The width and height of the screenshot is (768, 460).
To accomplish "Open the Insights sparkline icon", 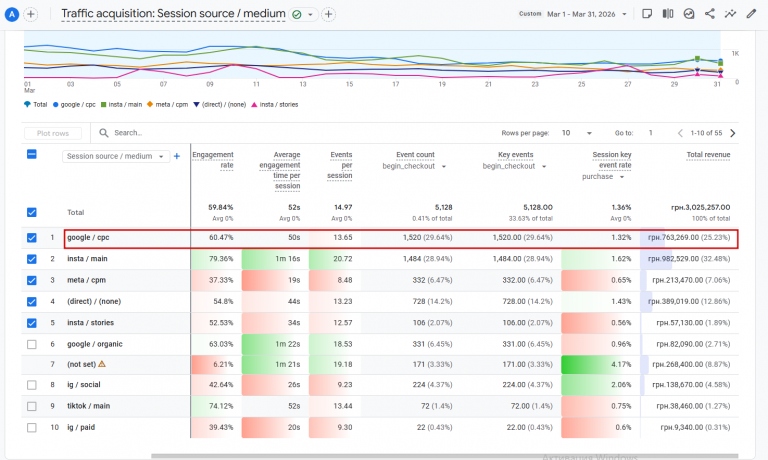I will click(730, 14).
